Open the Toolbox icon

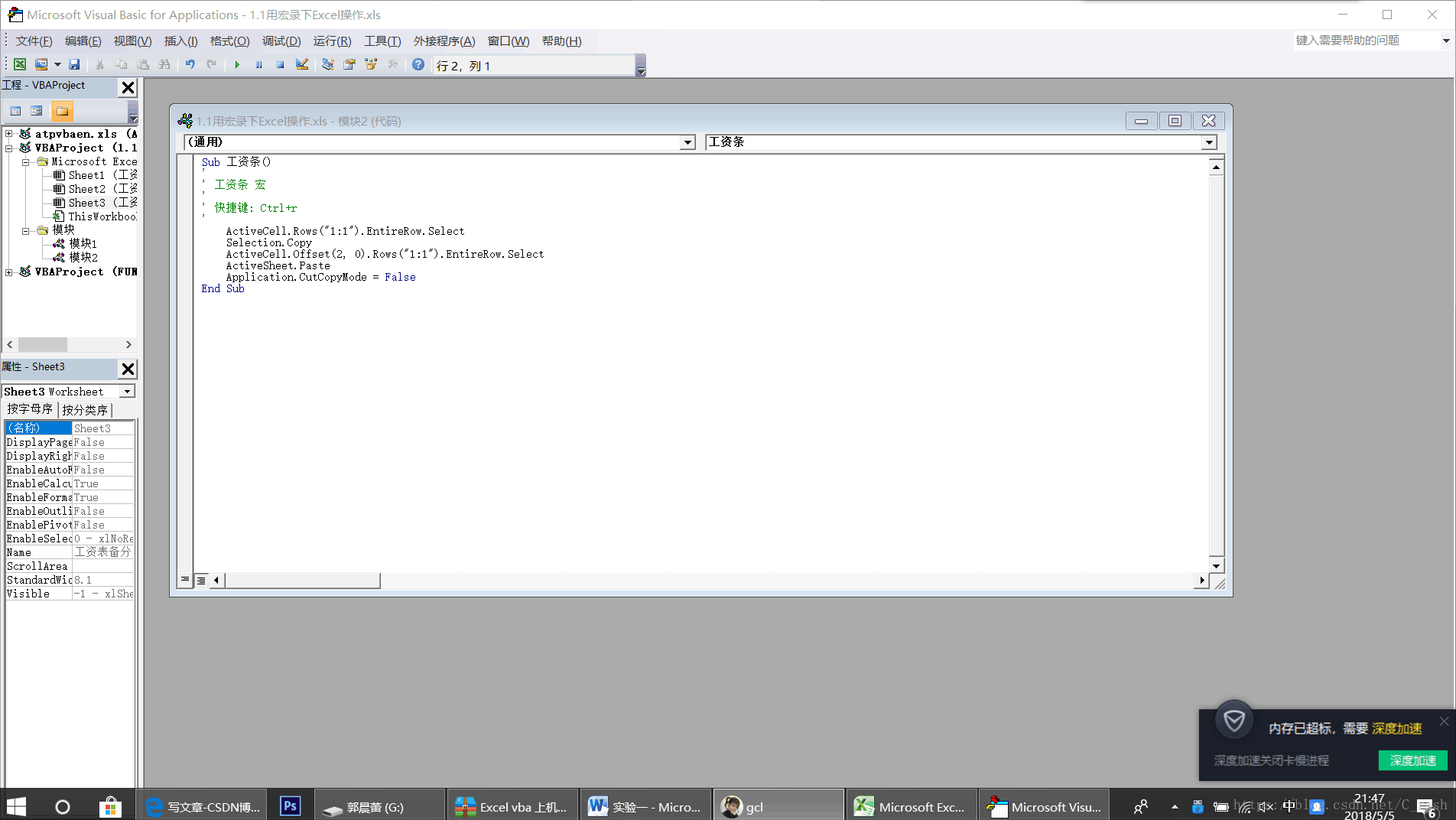point(392,65)
